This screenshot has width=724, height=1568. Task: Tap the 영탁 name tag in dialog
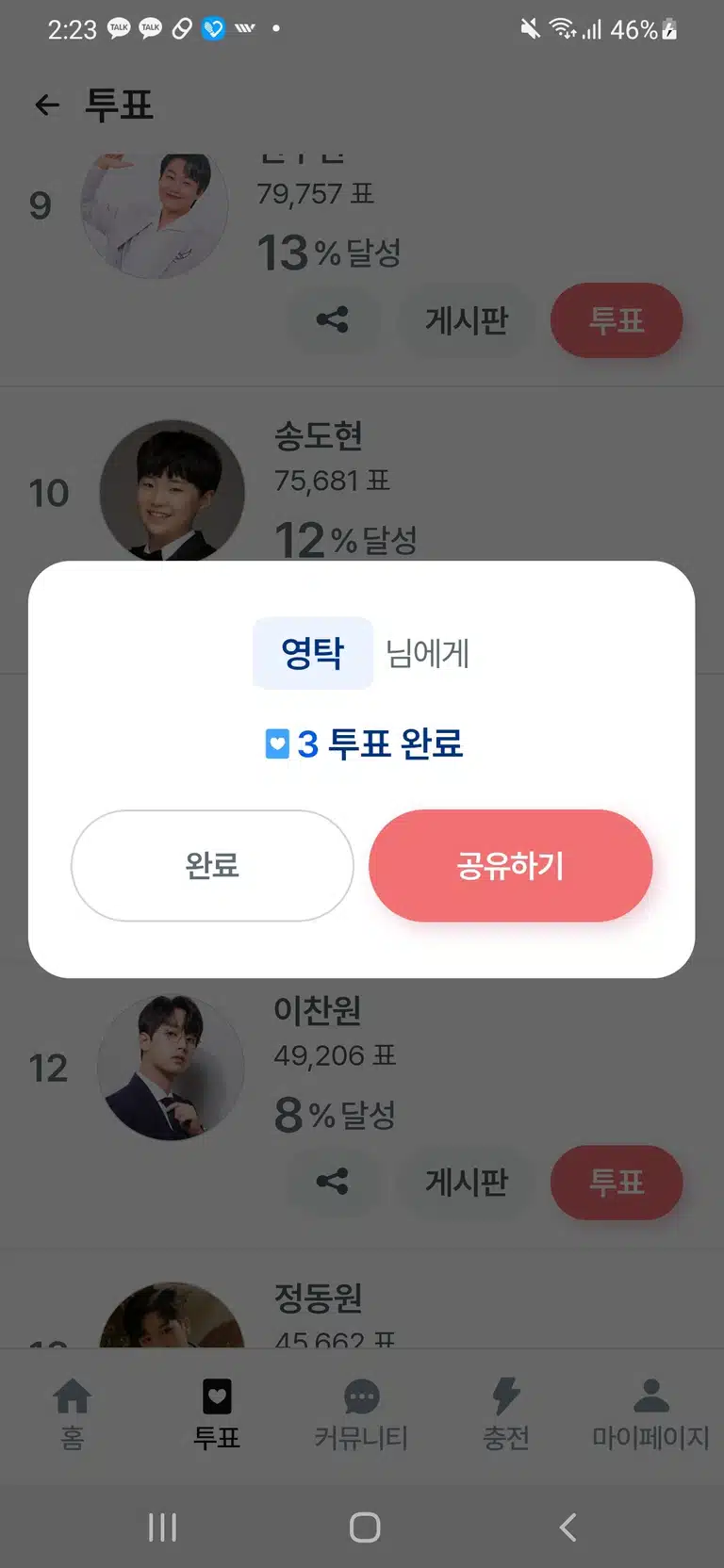[x=313, y=653]
